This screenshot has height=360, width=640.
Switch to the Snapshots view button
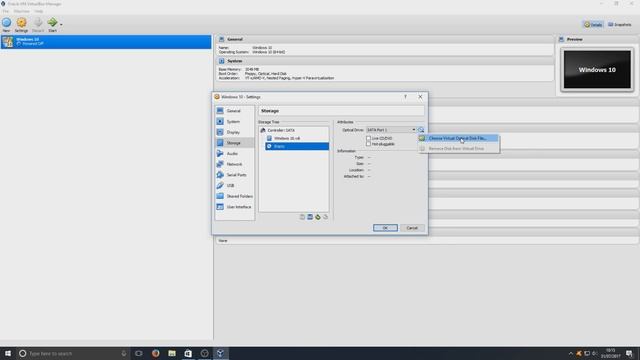click(620, 24)
